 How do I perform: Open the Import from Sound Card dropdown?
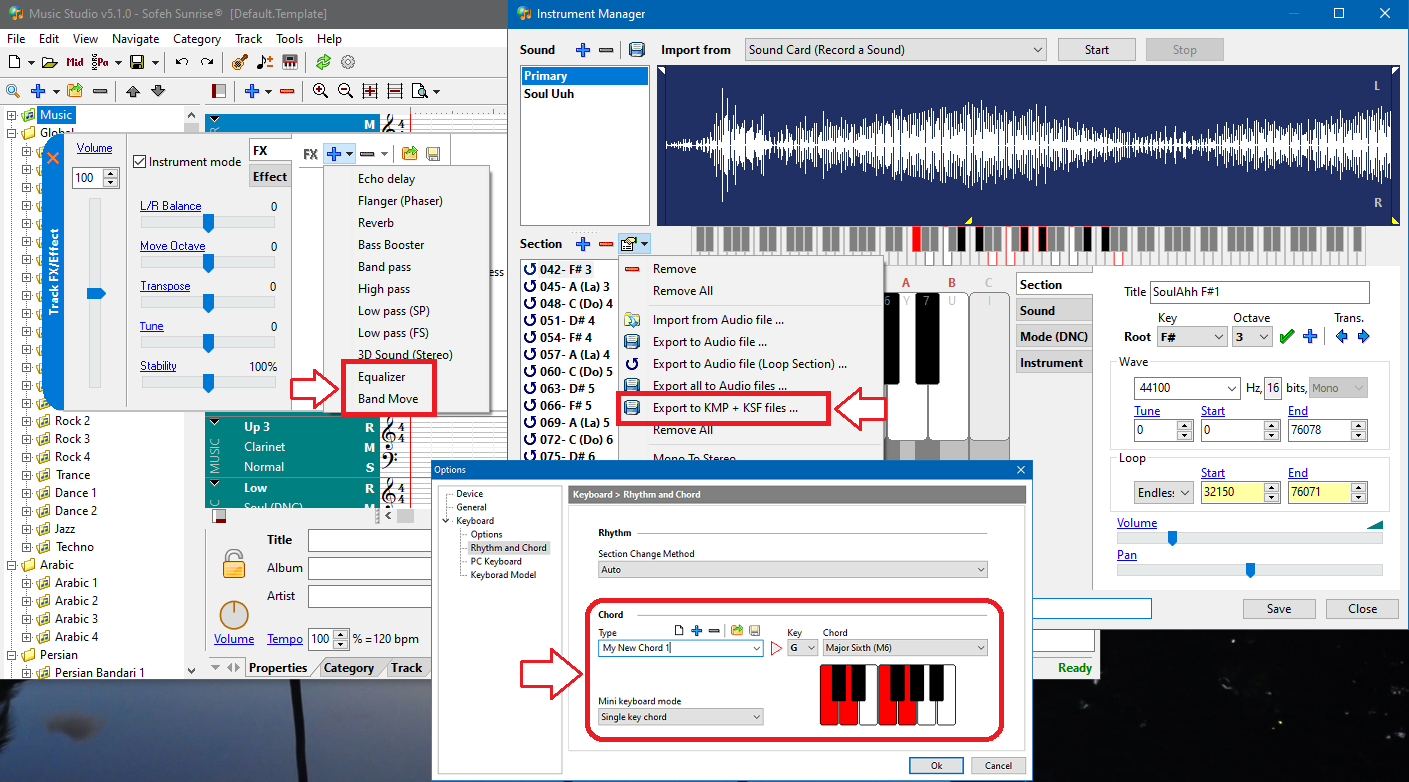coord(895,50)
